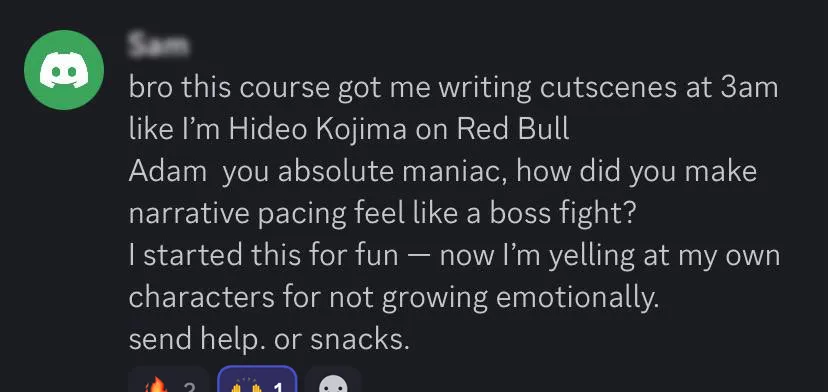Click the line about boss fight pacing
The image size is (828, 392).
[x=382, y=213]
